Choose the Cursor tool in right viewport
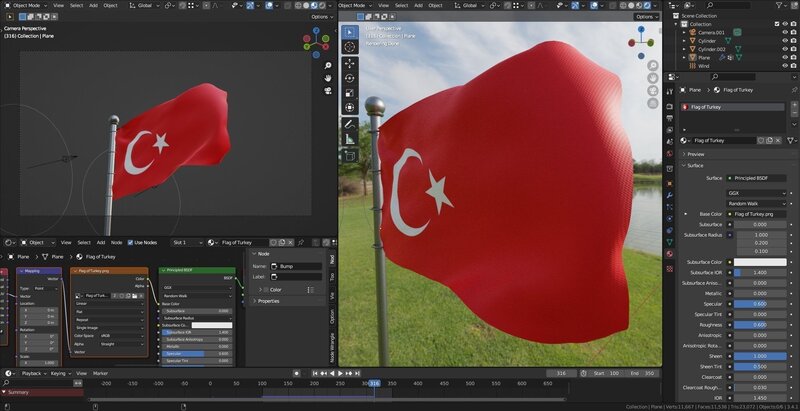The image size is (800, 411). tap(350, 48)
